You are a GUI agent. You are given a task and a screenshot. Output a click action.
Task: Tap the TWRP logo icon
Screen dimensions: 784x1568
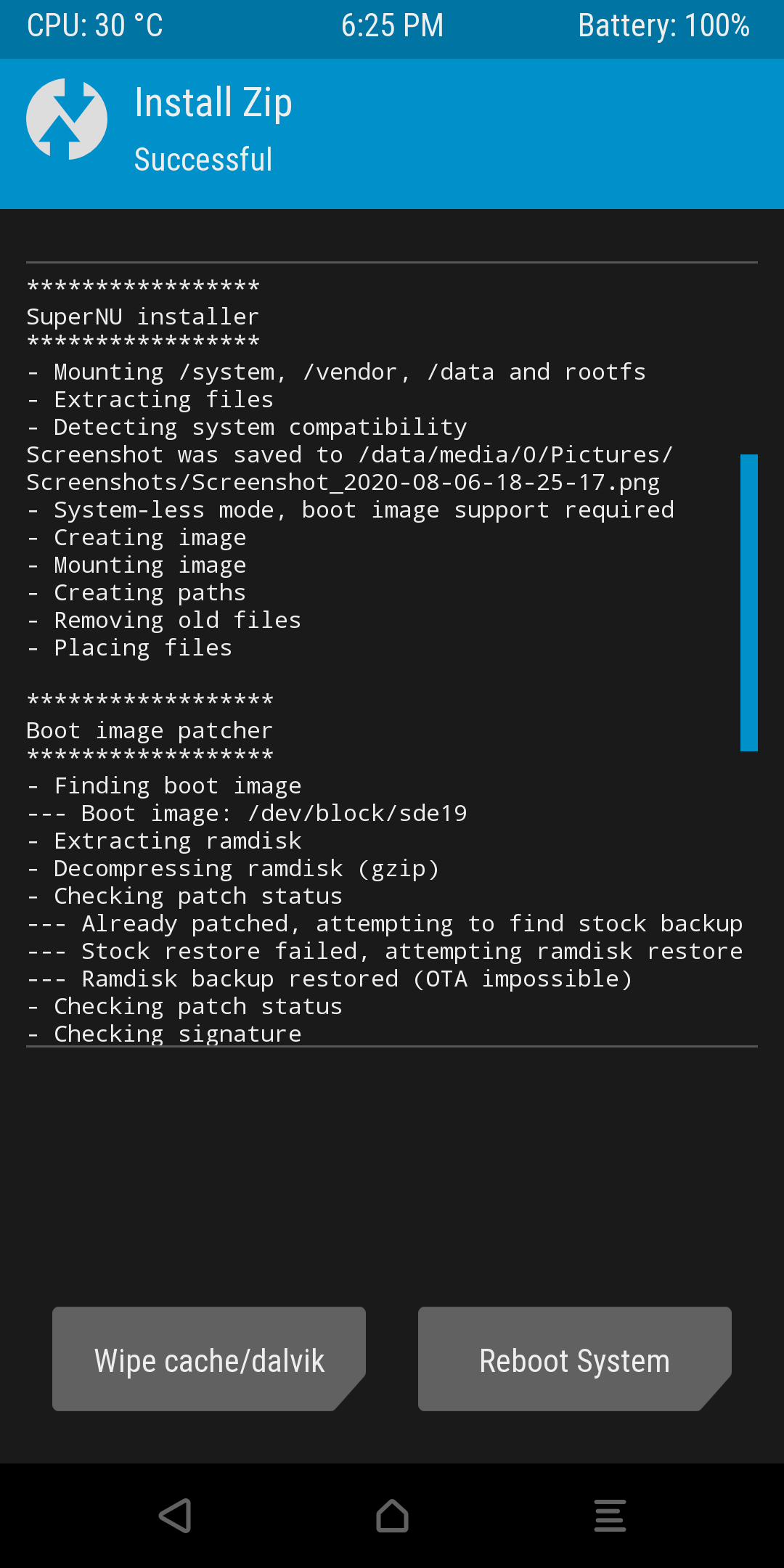point(67,119)
